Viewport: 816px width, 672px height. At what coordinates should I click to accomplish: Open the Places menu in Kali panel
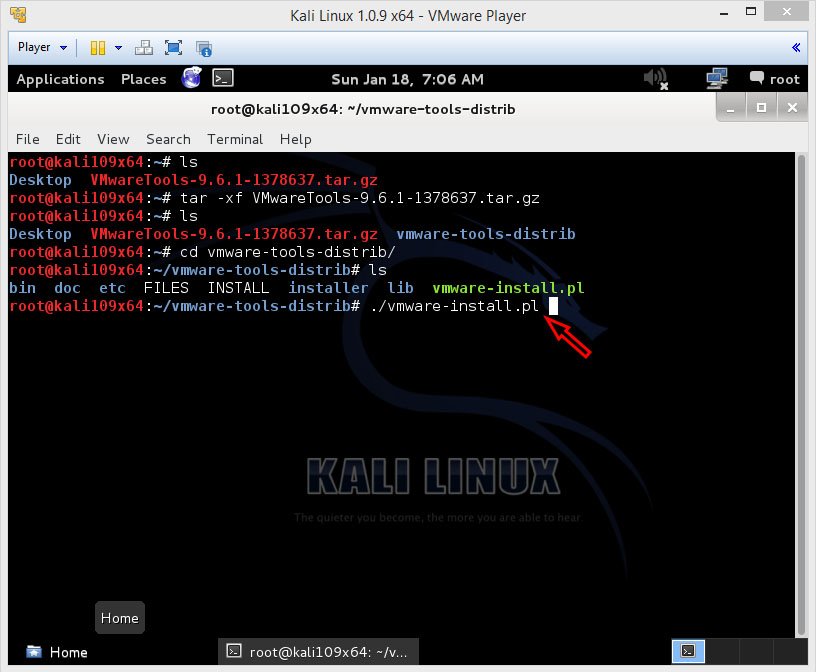tap(144, 79)
